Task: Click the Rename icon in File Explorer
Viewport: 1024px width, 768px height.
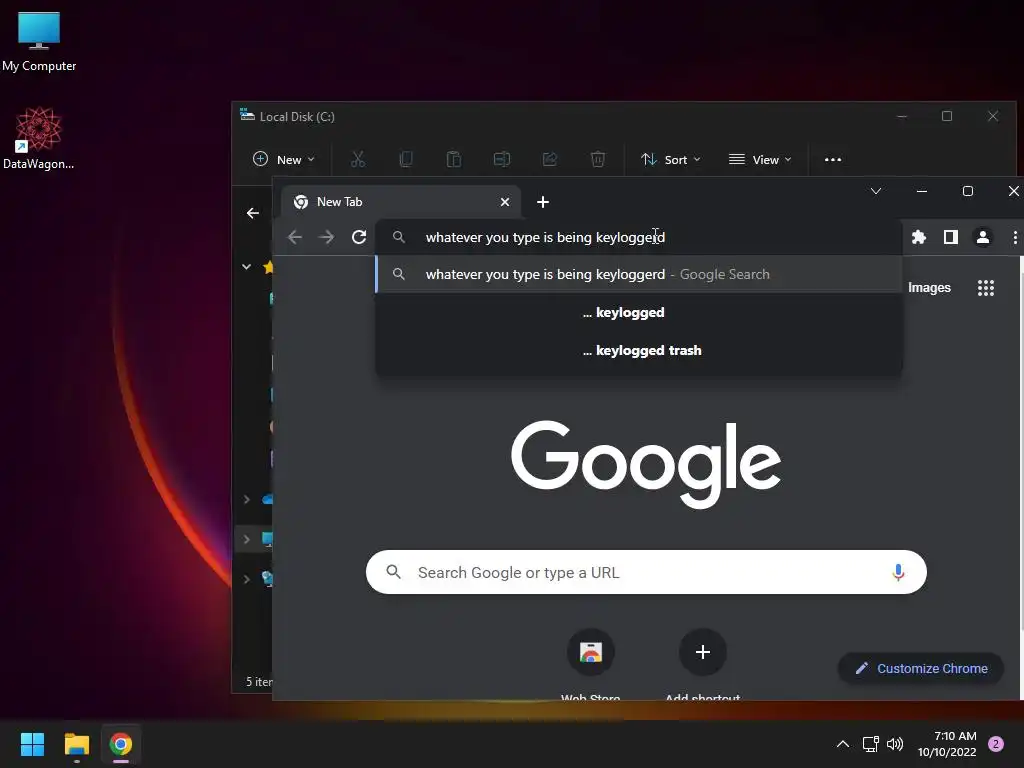Action: point(502,159)
